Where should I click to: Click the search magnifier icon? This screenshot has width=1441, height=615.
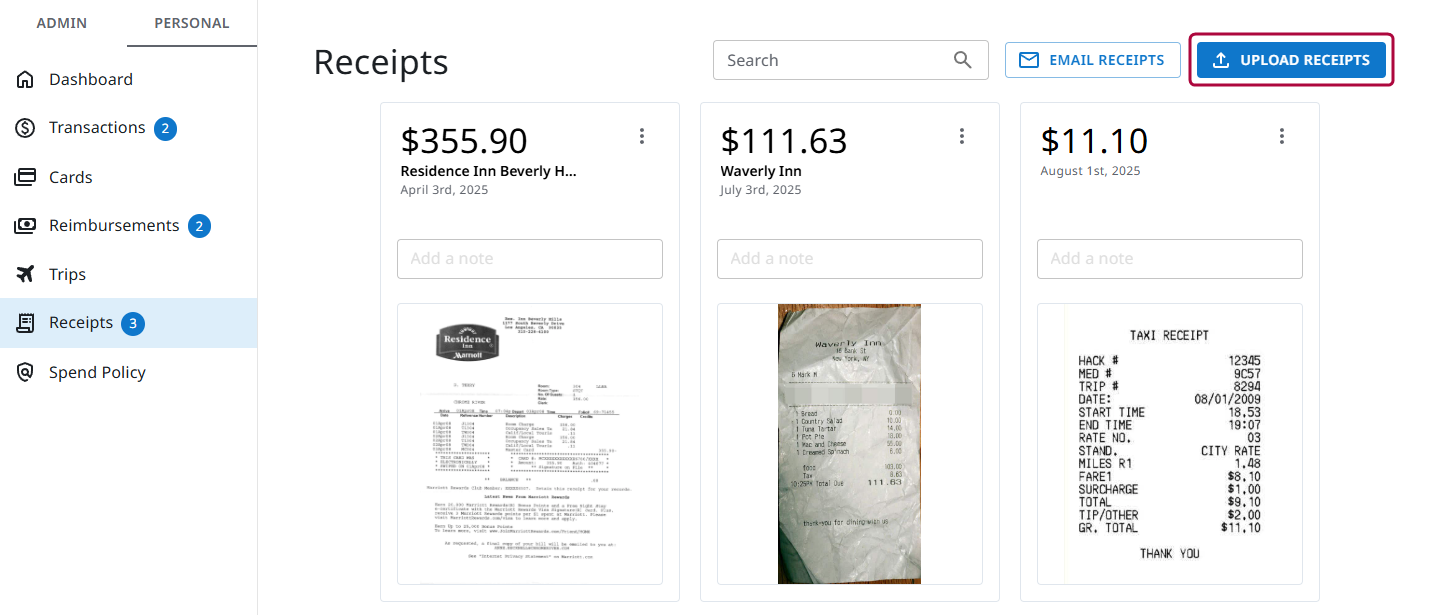(962, 60)
